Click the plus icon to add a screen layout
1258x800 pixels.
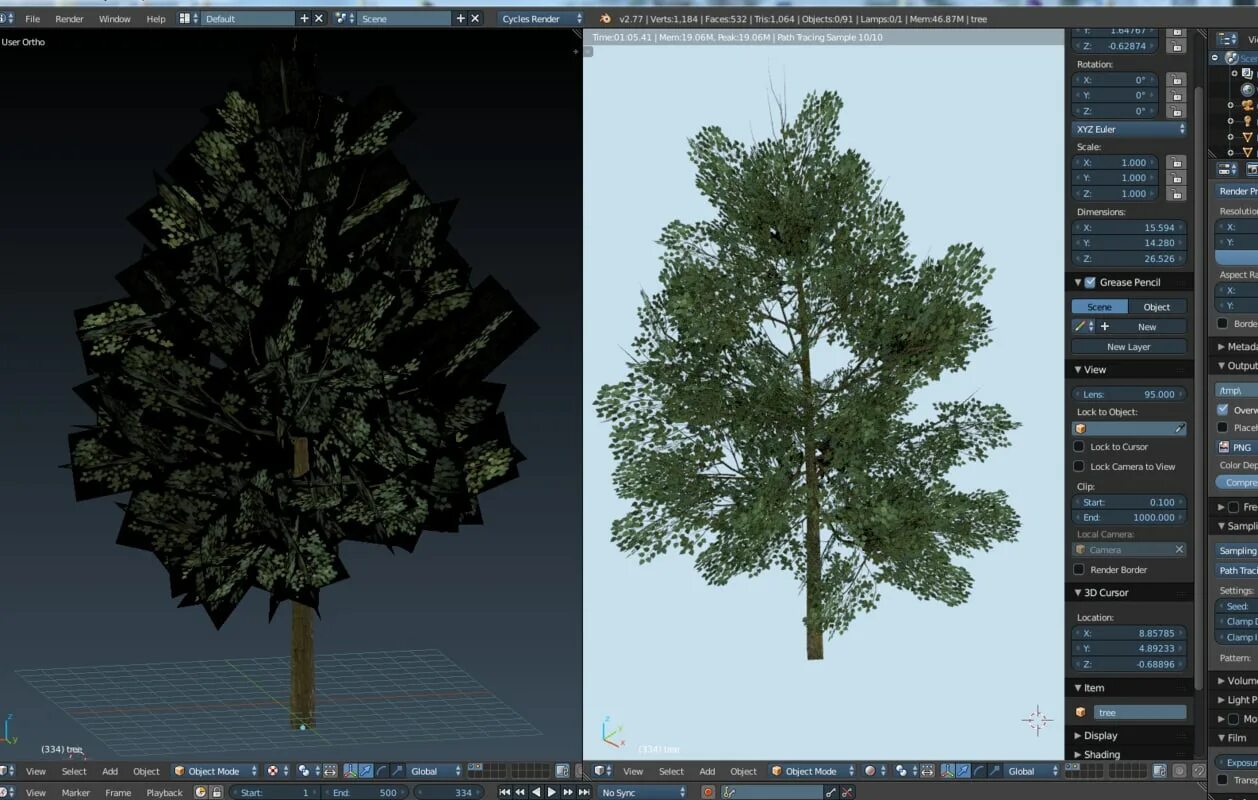pos(304,18)
